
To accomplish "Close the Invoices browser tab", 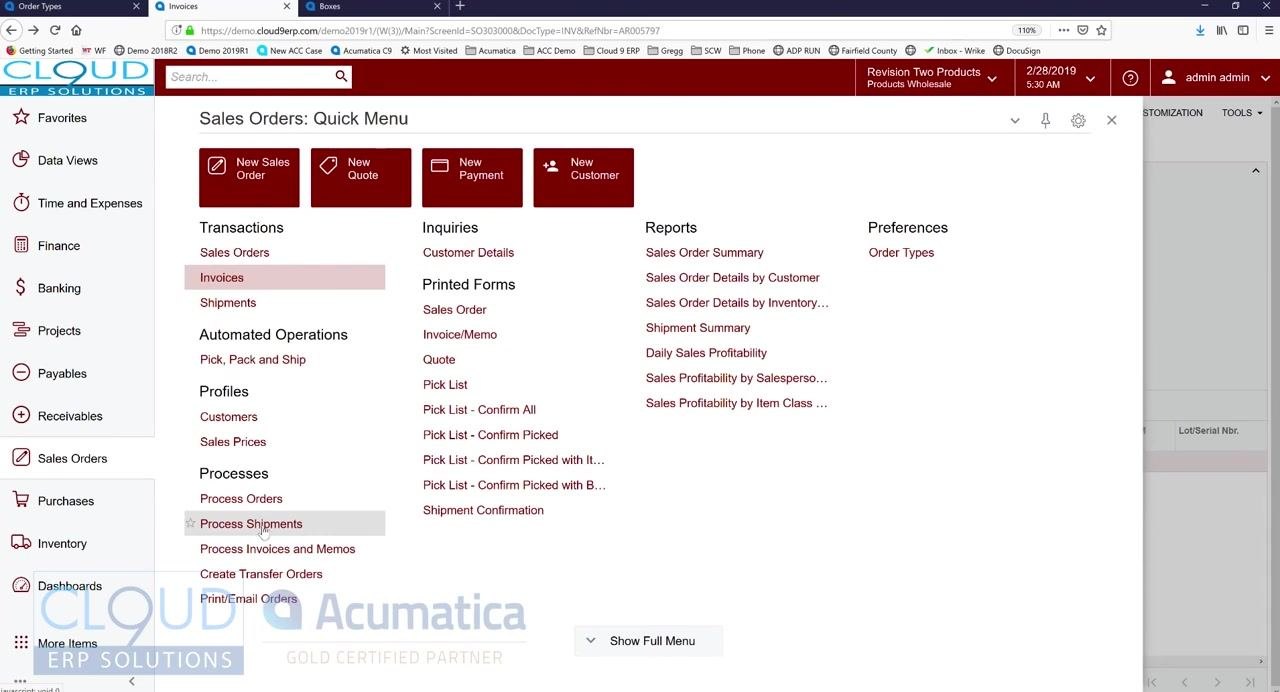I will (x=287, y=6).
